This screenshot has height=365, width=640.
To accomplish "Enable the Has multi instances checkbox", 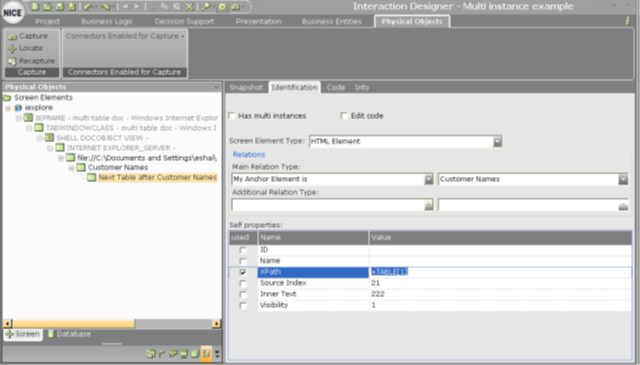I will coord(232,116).
